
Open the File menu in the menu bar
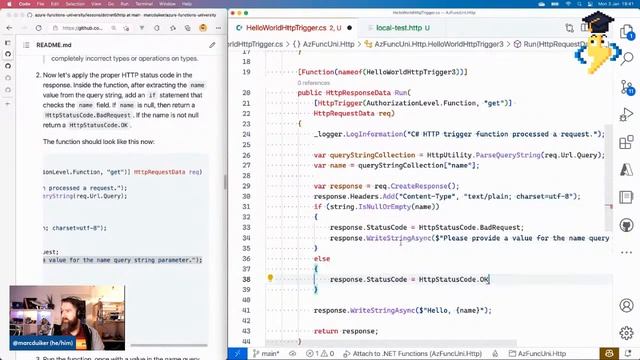coord(40,4)
